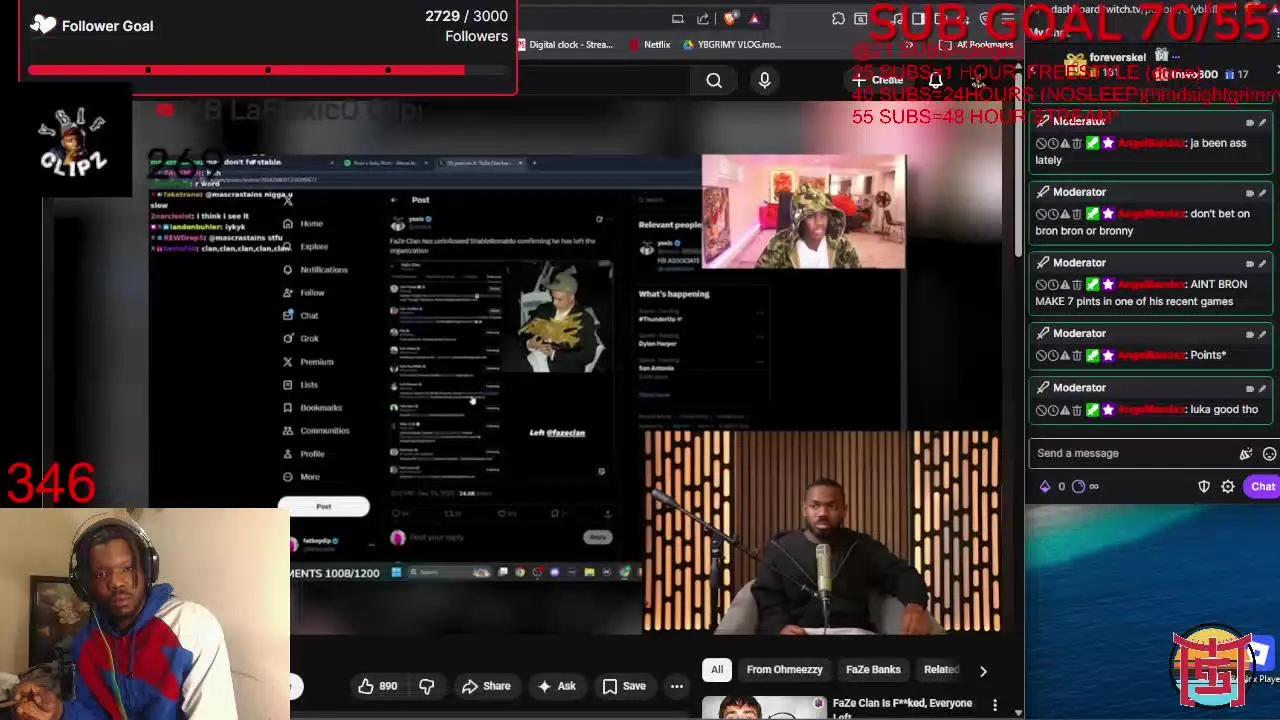Screen dimensions: 1280x720
Task: Share the YouTube video
Action: tap(486, 686)
